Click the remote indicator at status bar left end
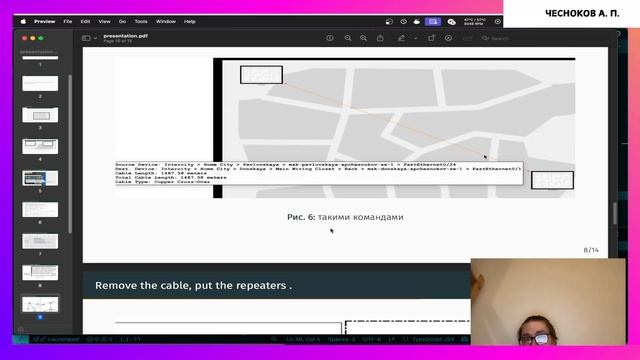640x360 pixels. click(x=20, y=339)
